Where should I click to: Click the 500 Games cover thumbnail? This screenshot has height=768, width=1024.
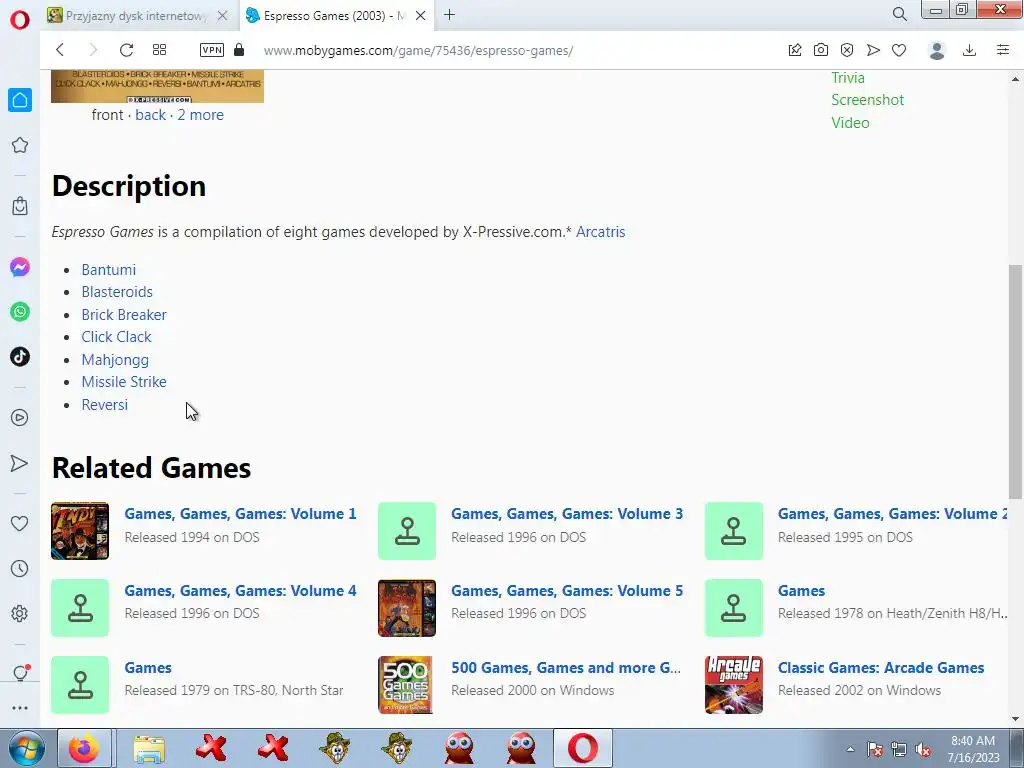407,684
